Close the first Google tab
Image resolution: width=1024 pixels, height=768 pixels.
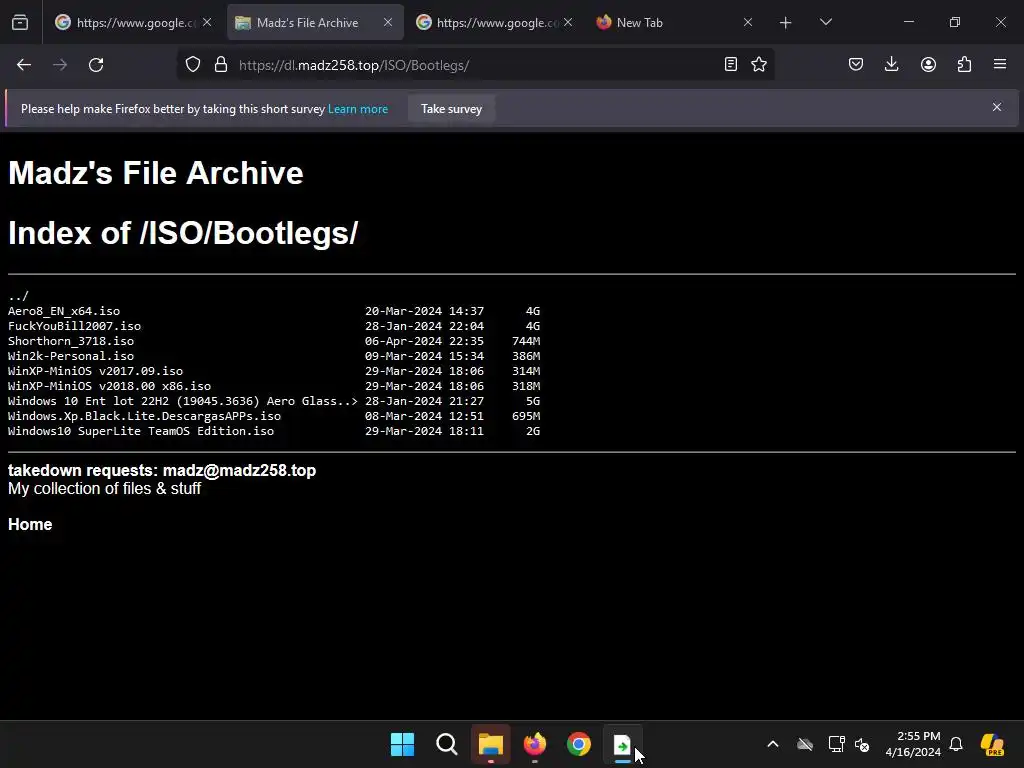point(207,22)
